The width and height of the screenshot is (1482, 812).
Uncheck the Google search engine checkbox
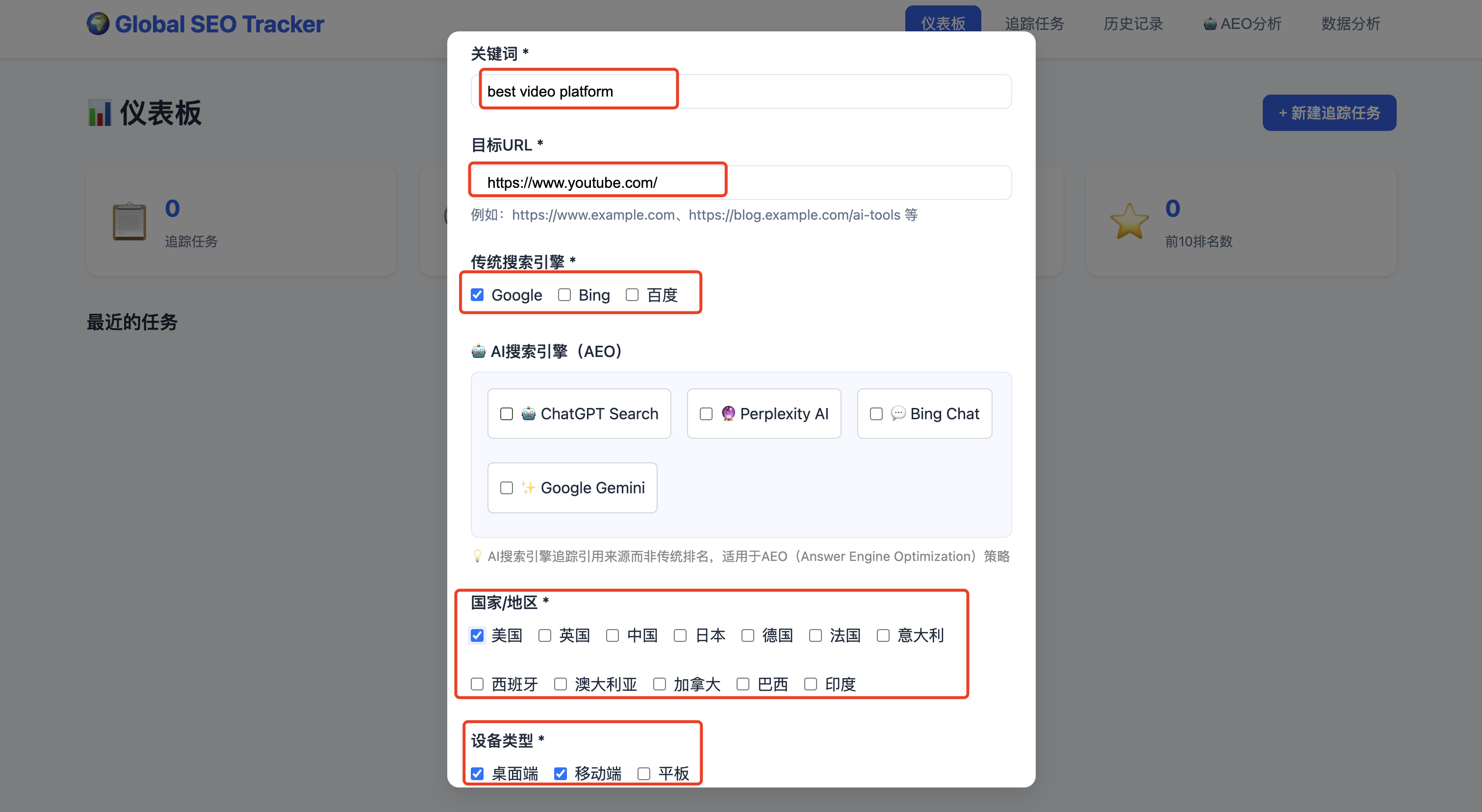[x=477, y=295]
